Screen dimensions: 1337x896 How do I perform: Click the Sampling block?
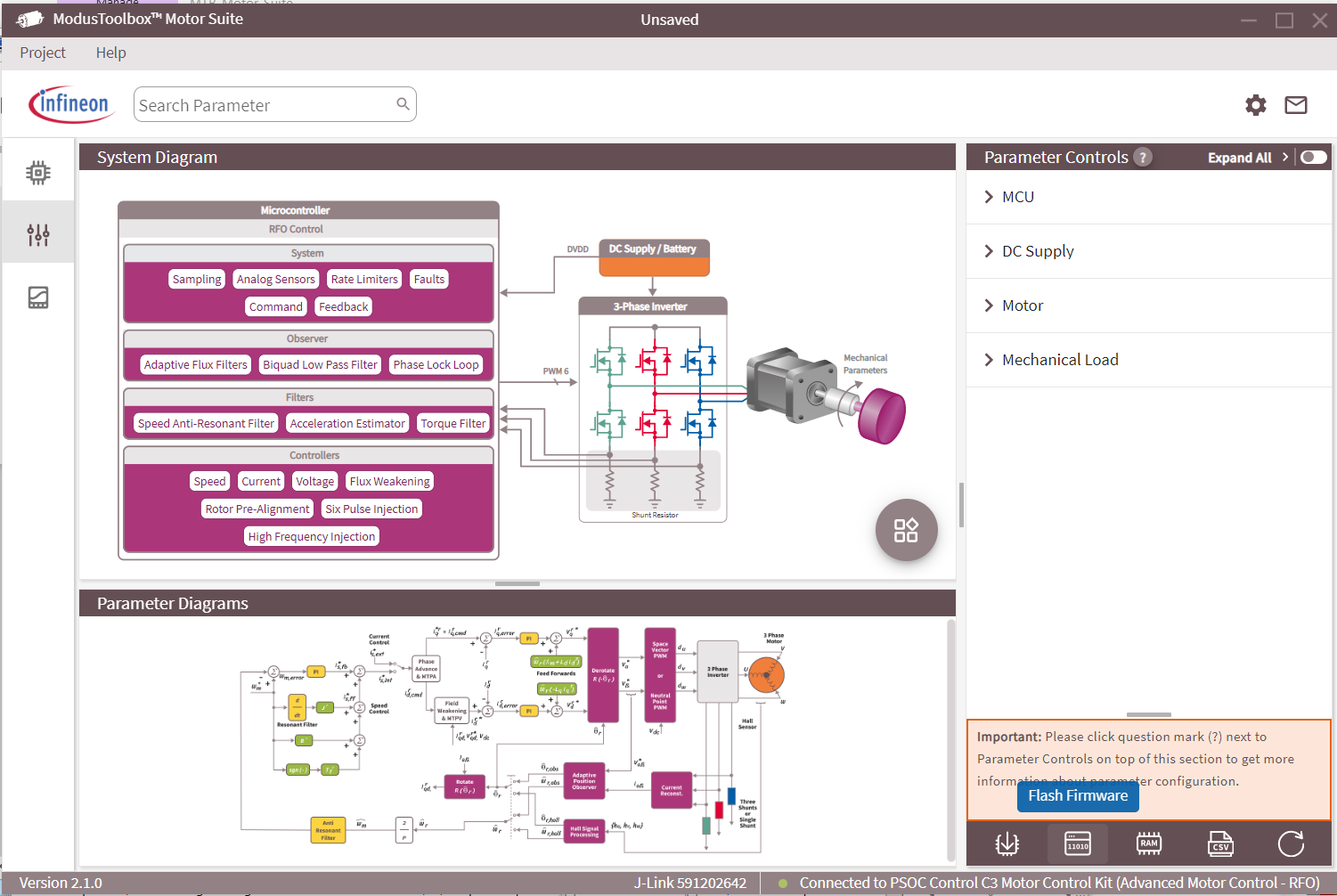pyautogui.click(x=197, y=279)
